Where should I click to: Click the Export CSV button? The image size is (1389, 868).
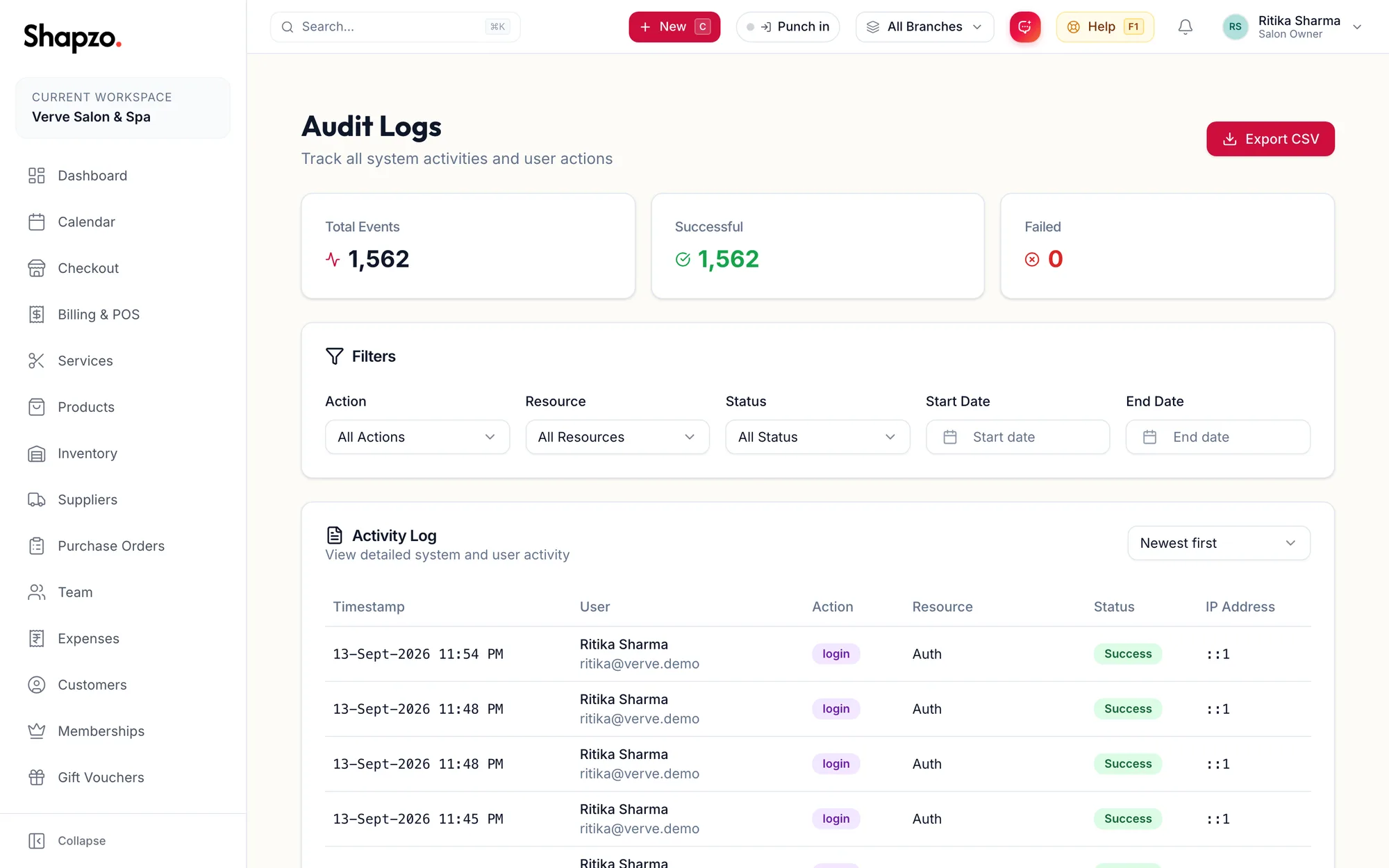coord(1270,139)
